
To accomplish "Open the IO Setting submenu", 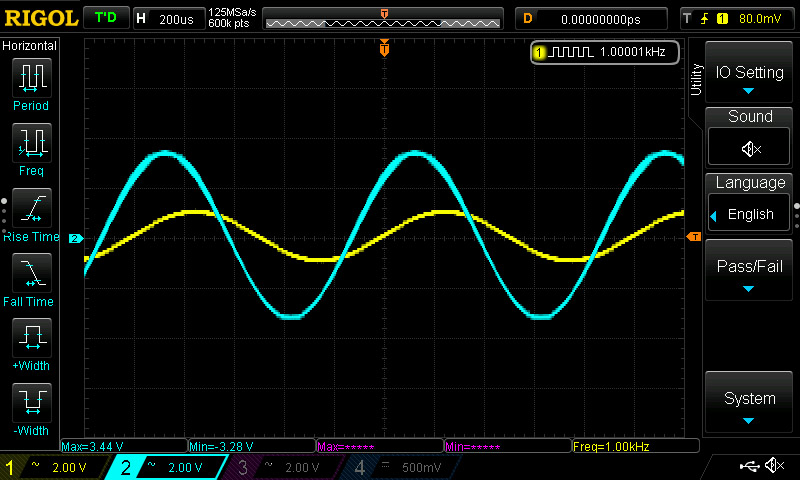I will click(x=748, y=72).
